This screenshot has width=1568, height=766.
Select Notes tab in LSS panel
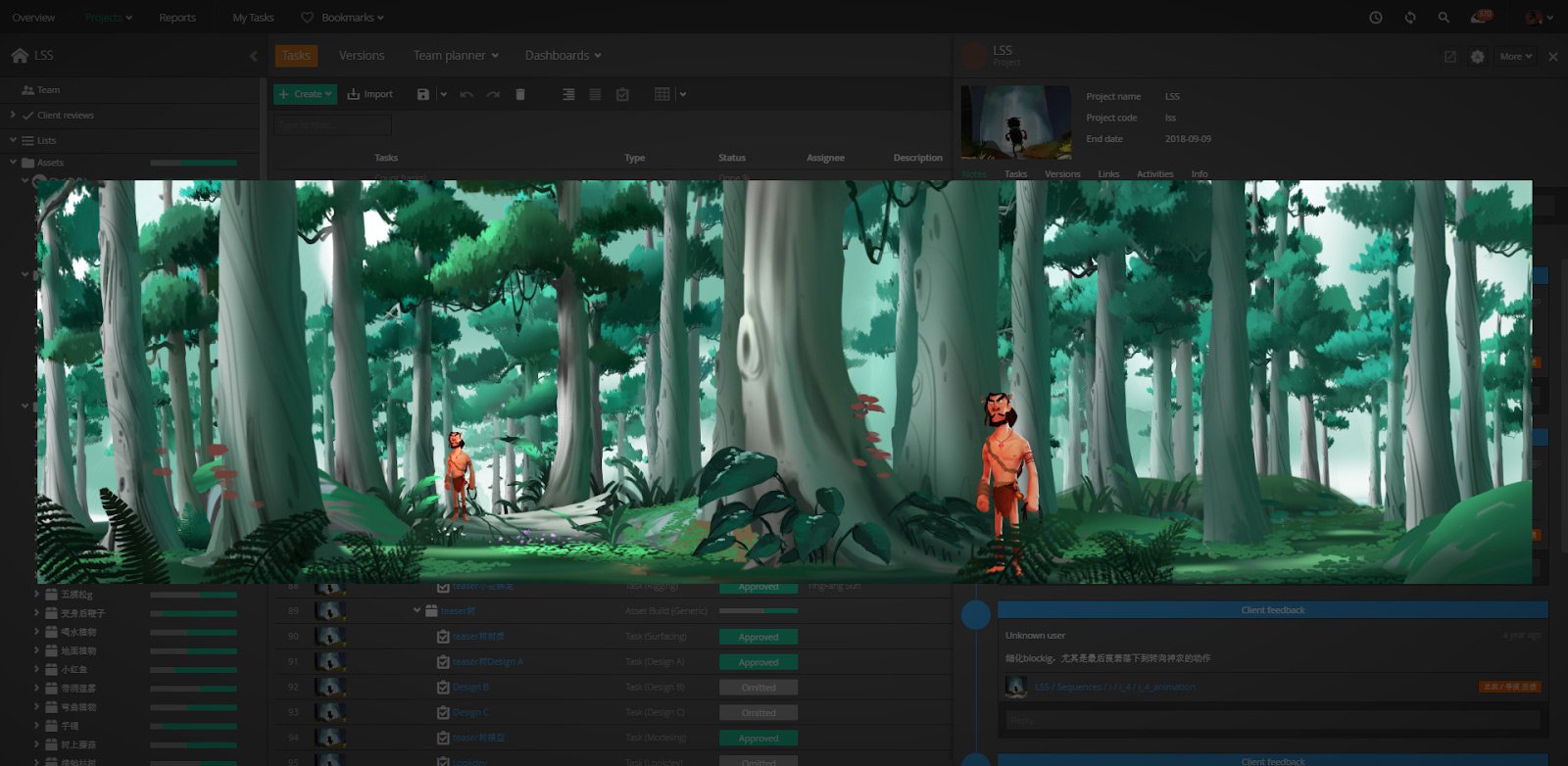(974, 174)
